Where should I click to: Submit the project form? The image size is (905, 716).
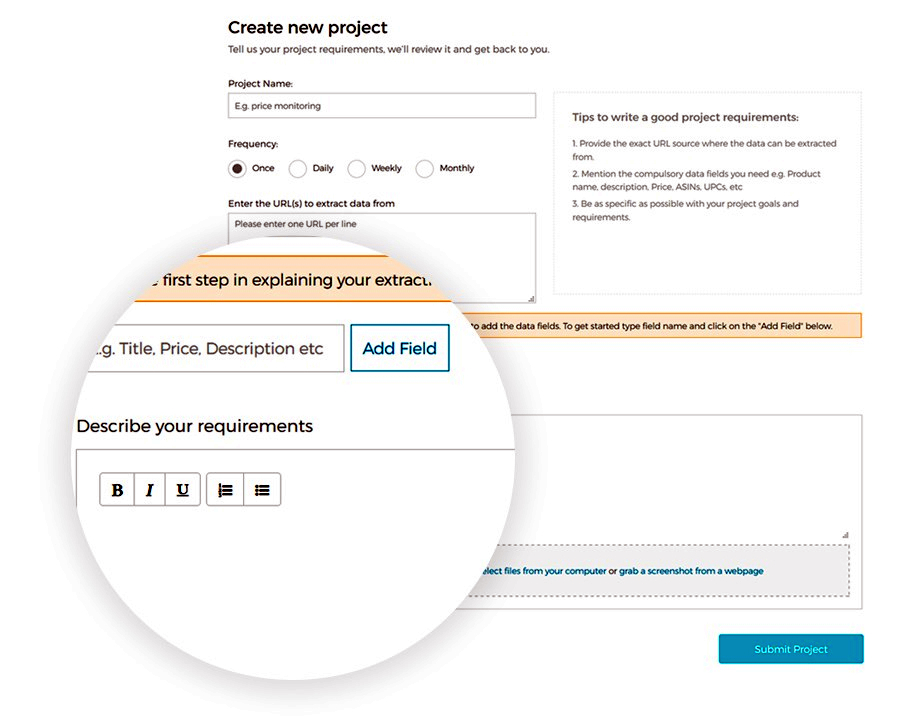click(791, 649)
